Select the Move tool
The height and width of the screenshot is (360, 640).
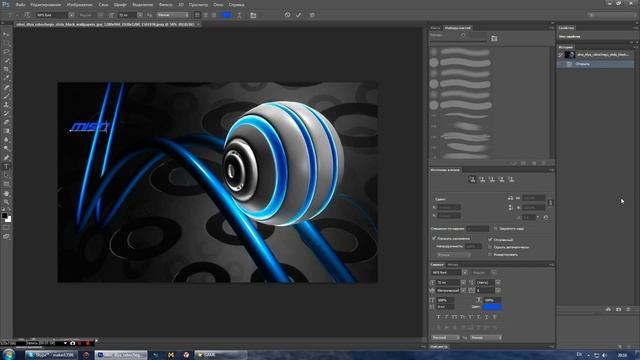pyautogui.click(x=6, y=34)
